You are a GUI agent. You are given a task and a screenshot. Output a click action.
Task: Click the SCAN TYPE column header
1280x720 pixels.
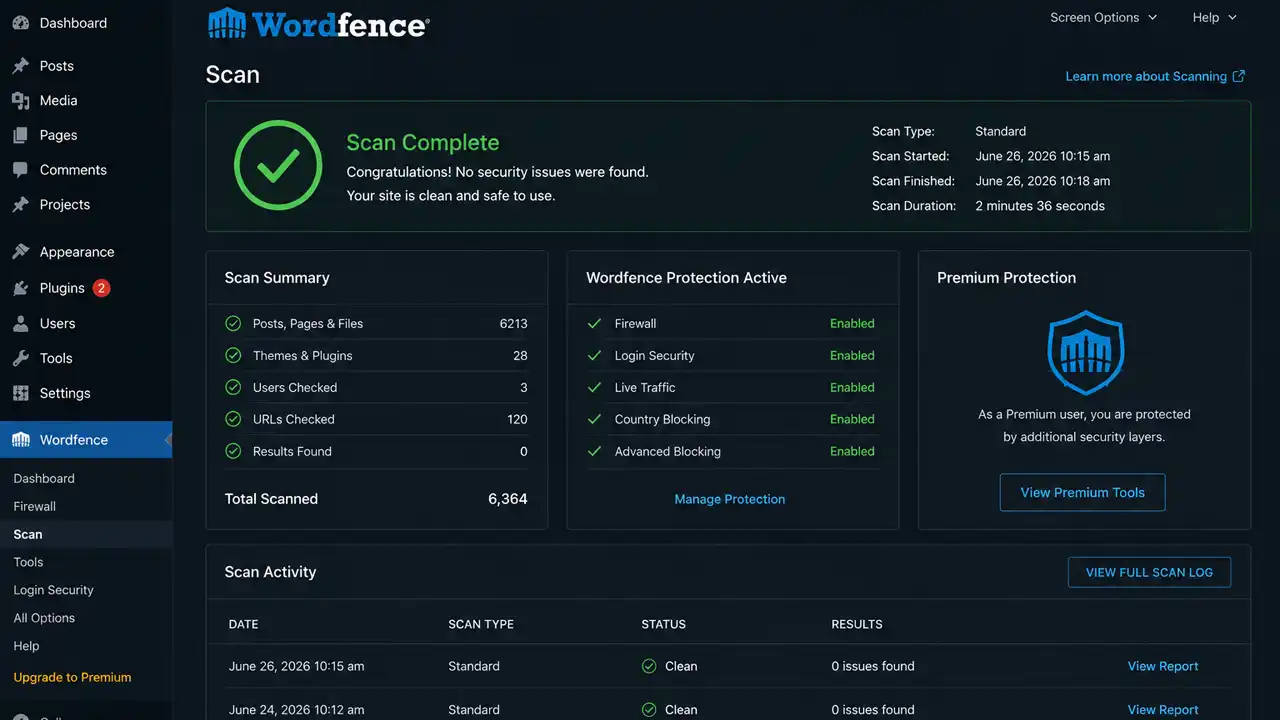(481, 624)
